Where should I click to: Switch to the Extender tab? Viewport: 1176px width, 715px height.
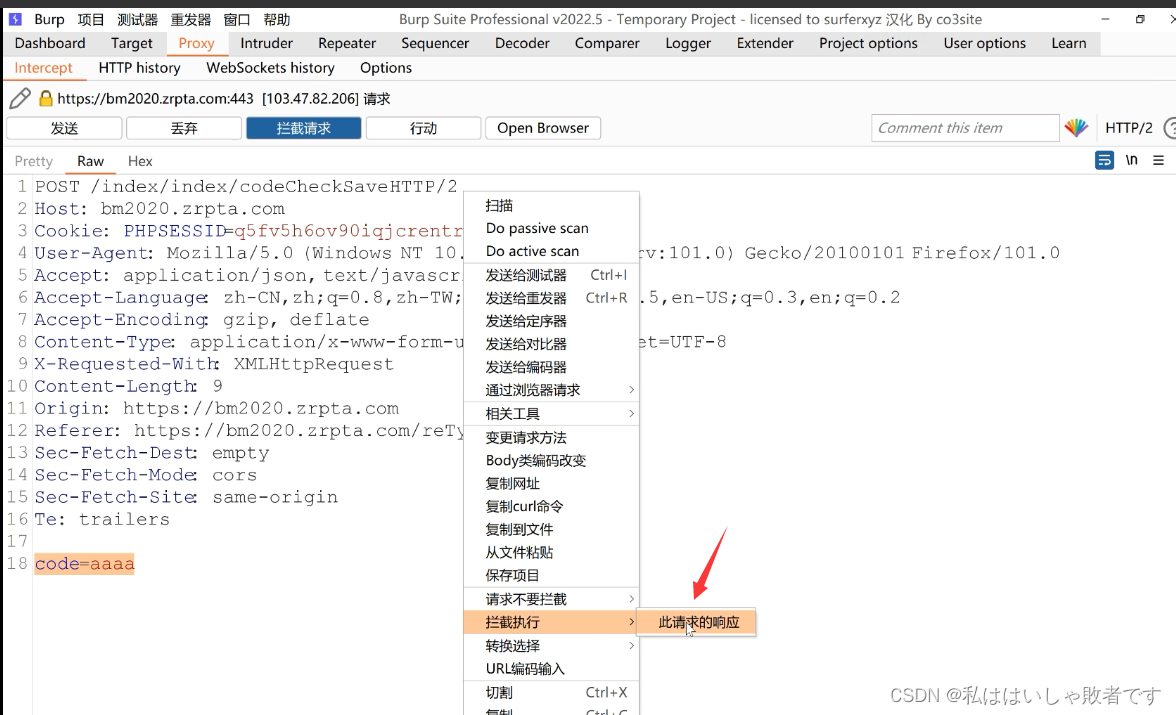[765, 44]
